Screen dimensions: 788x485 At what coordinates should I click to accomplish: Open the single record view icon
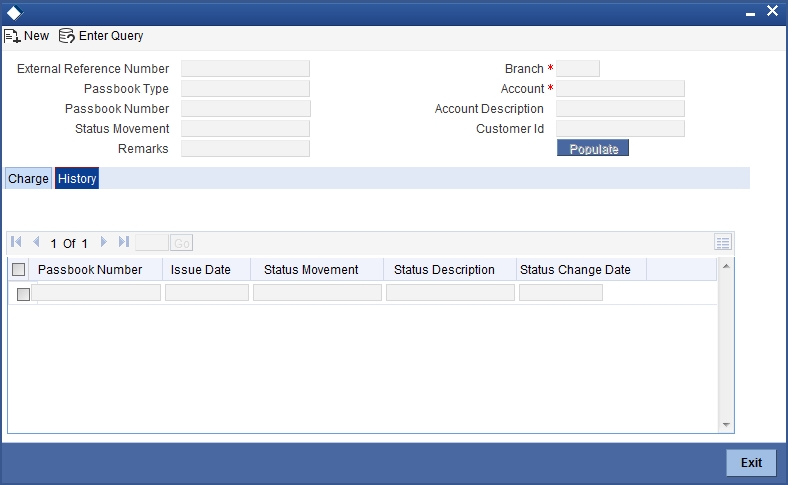(x=723, y=242)
